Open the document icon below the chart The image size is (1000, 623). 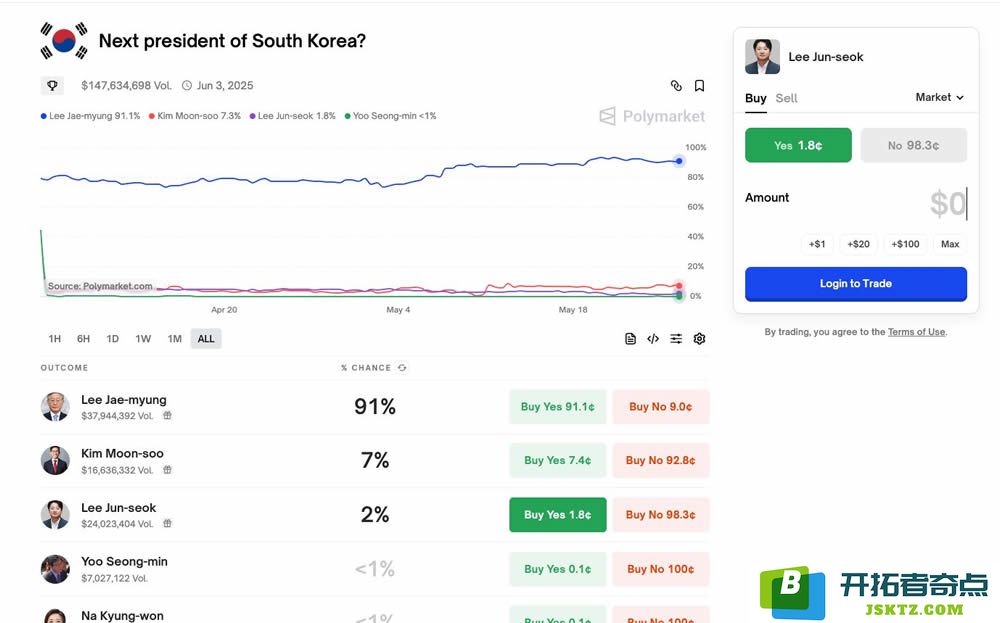tap(630, 339)
